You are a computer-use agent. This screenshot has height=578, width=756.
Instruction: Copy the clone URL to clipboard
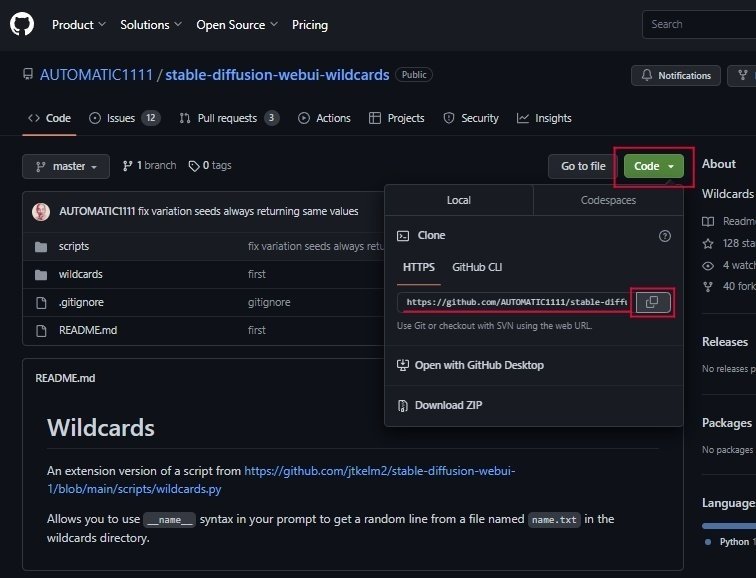(x=652, y=302)
